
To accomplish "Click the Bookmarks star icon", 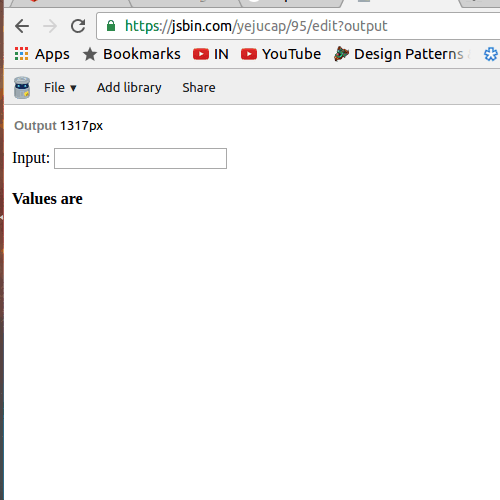I will pos(90,54).
